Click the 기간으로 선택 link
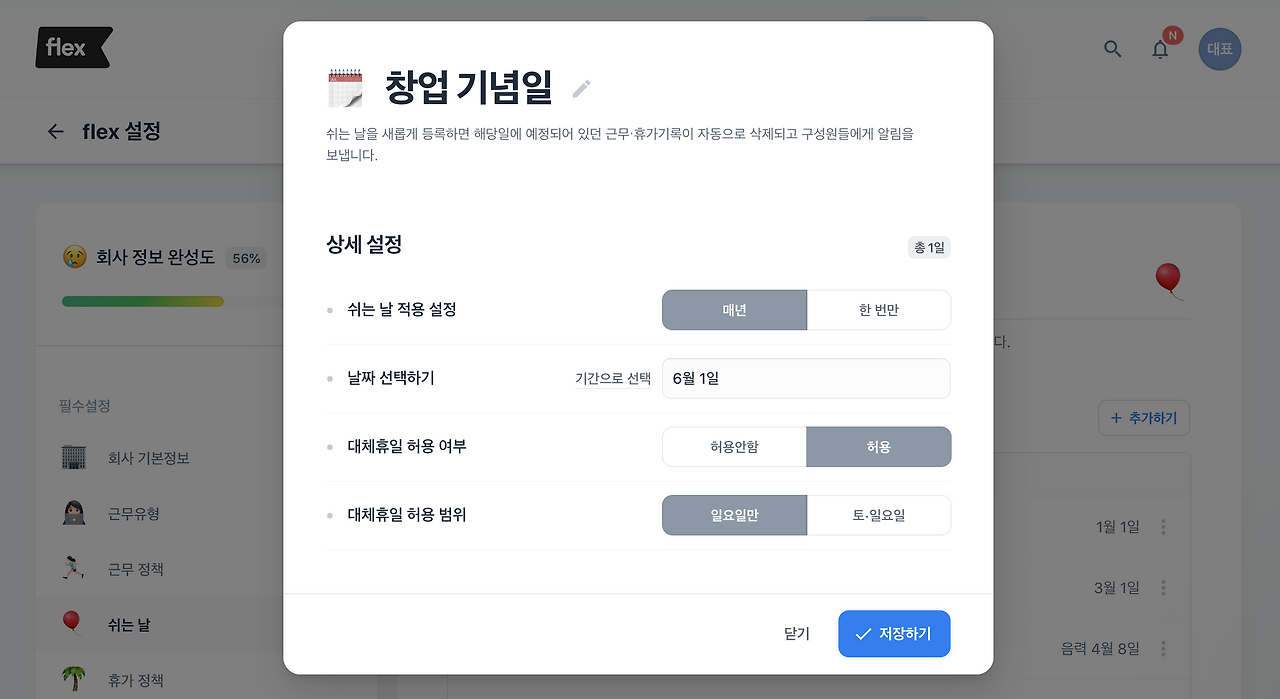1280x699 pixels. [613, 379]
